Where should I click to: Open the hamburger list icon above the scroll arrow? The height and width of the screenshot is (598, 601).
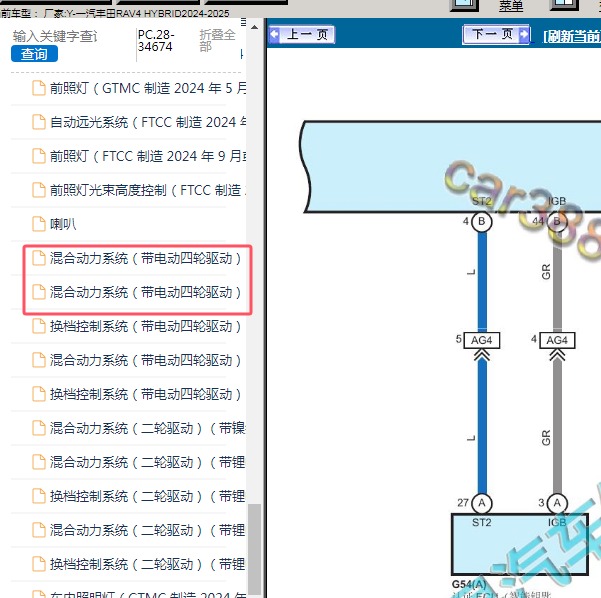pos(243,22)
